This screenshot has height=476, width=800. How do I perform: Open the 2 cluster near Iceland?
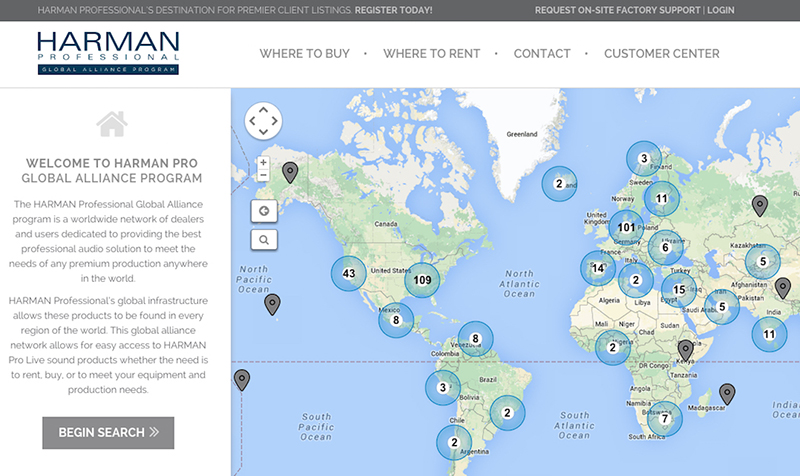559,184
